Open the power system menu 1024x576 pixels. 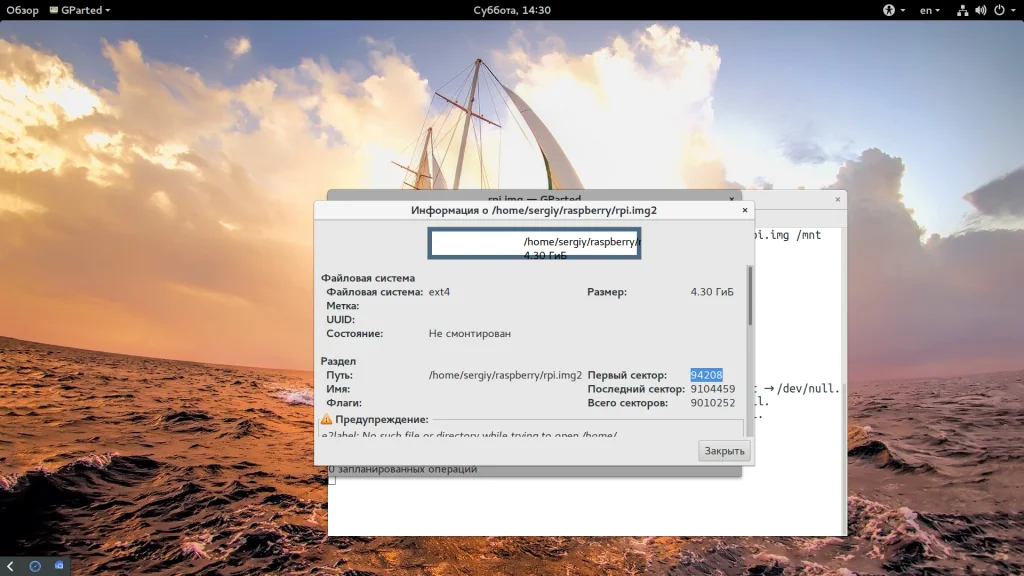coord(999,10)
